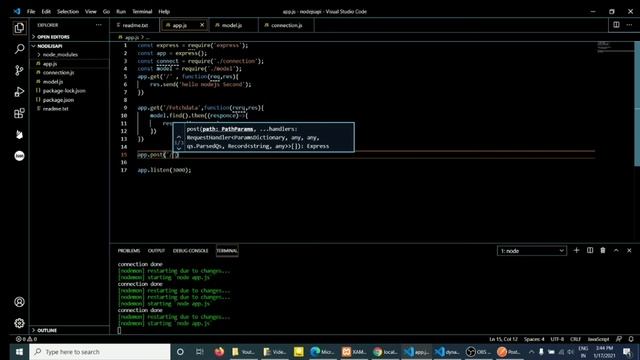Click the Explorer more actions ellipsis
This screenshot has height=360, width=640.
(99, 25)
